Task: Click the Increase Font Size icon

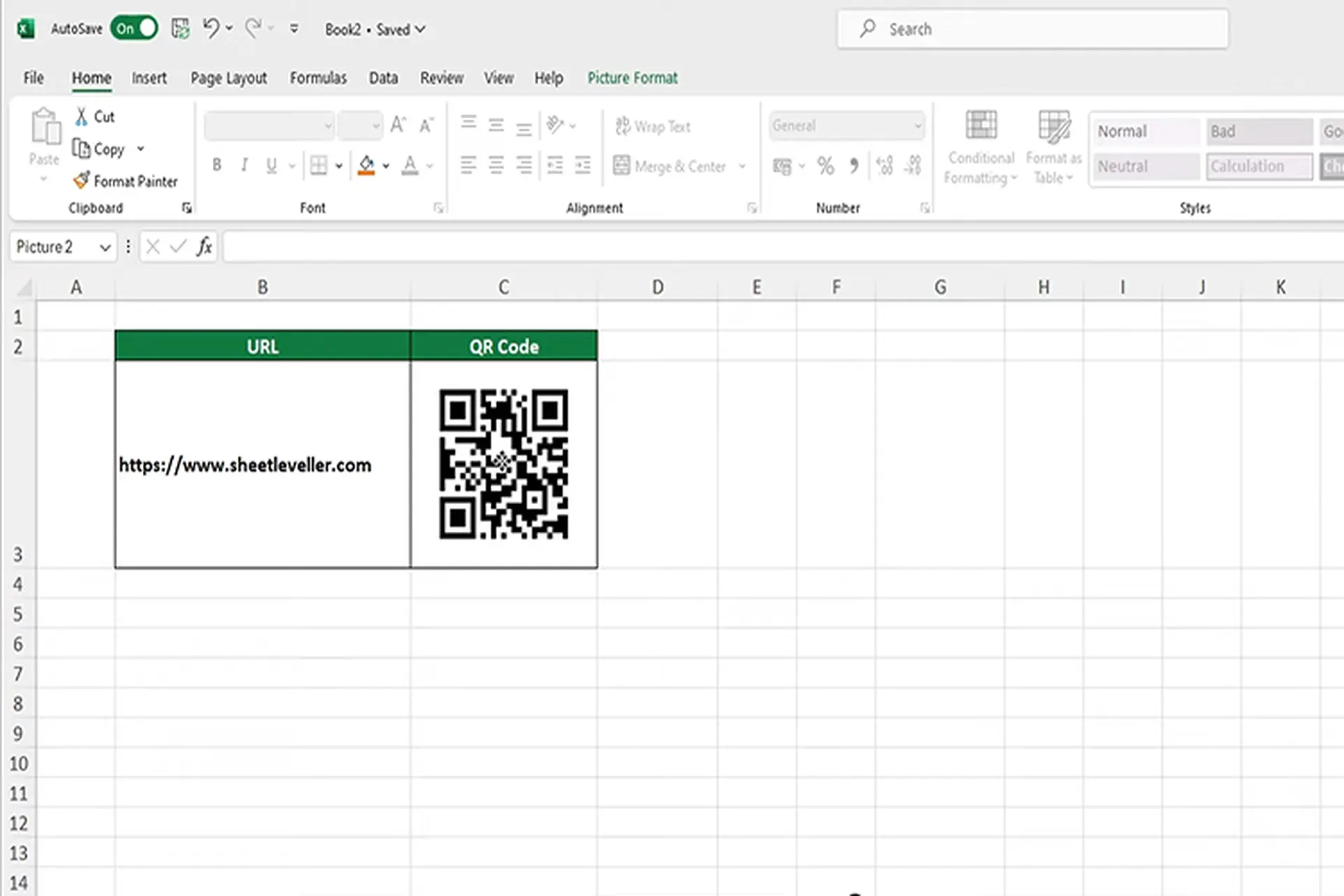Action: click(397, 125)
